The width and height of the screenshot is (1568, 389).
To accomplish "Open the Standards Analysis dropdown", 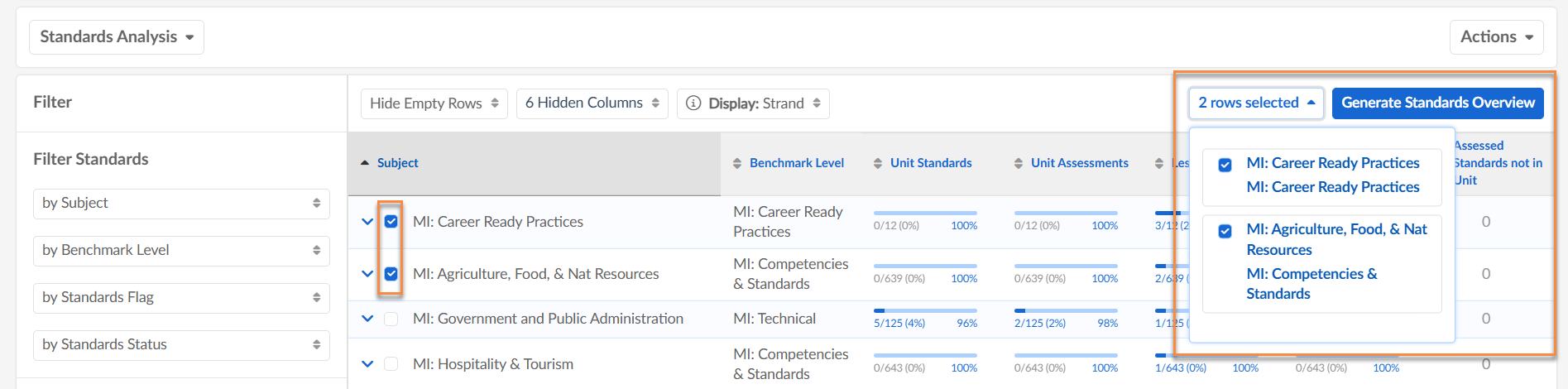I will (x=117, y=37).
